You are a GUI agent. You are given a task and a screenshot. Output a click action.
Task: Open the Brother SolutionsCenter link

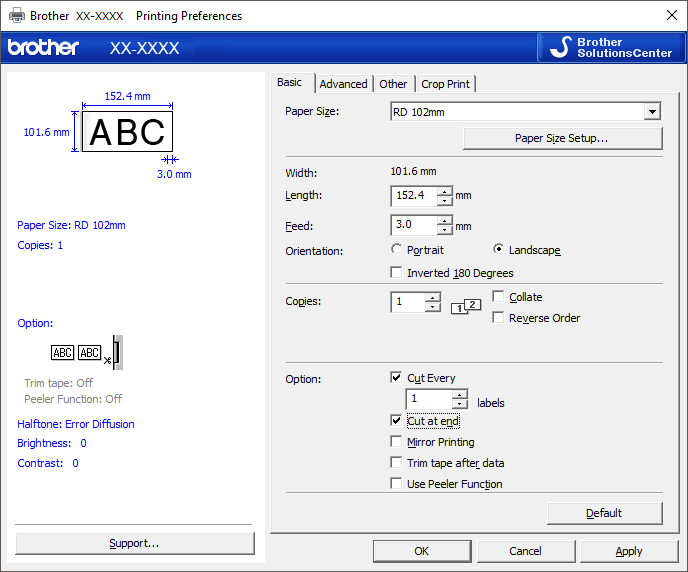[611, 47]
